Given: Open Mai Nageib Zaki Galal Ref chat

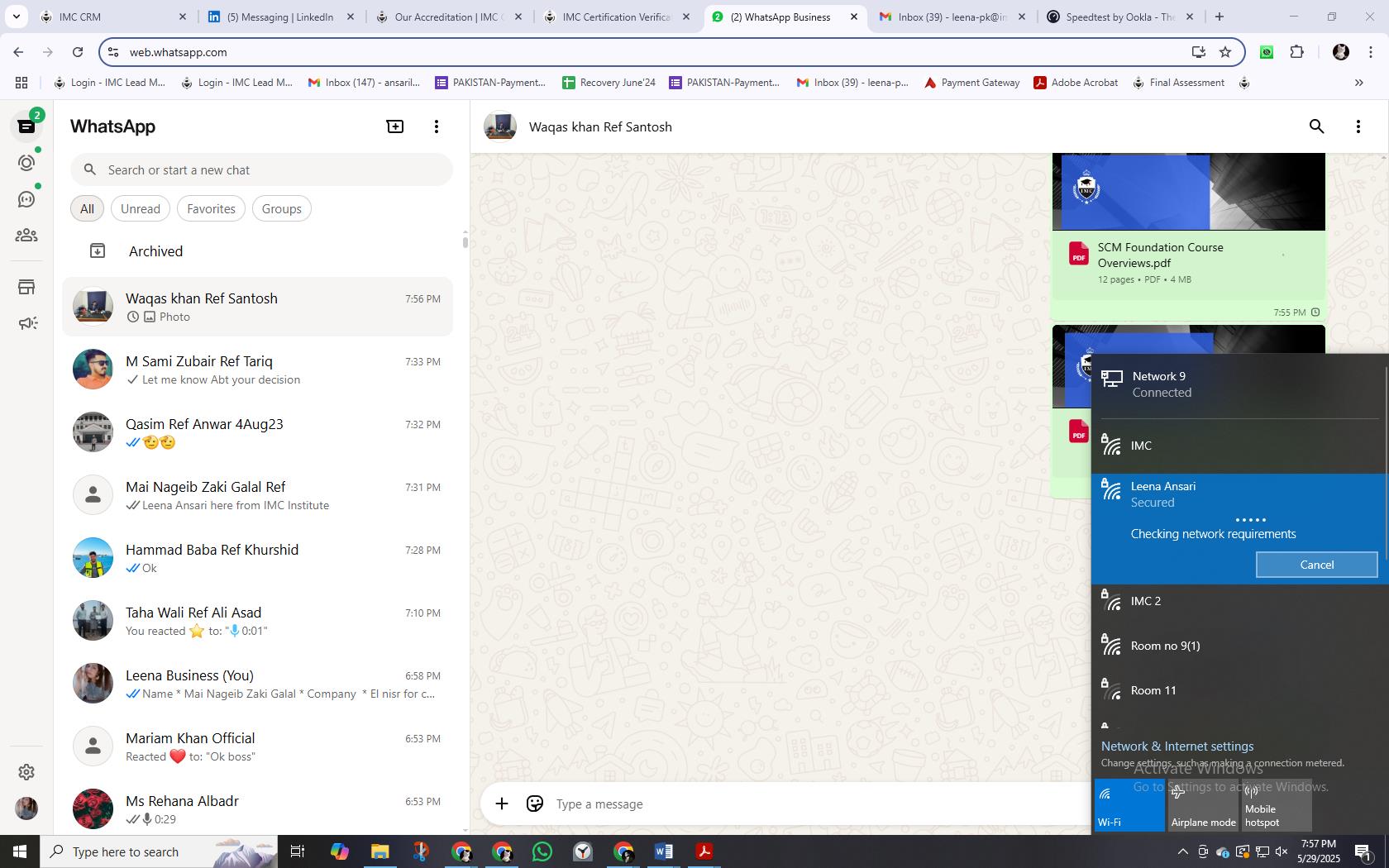Looking at the screenshot, I should tap(258, 495).
